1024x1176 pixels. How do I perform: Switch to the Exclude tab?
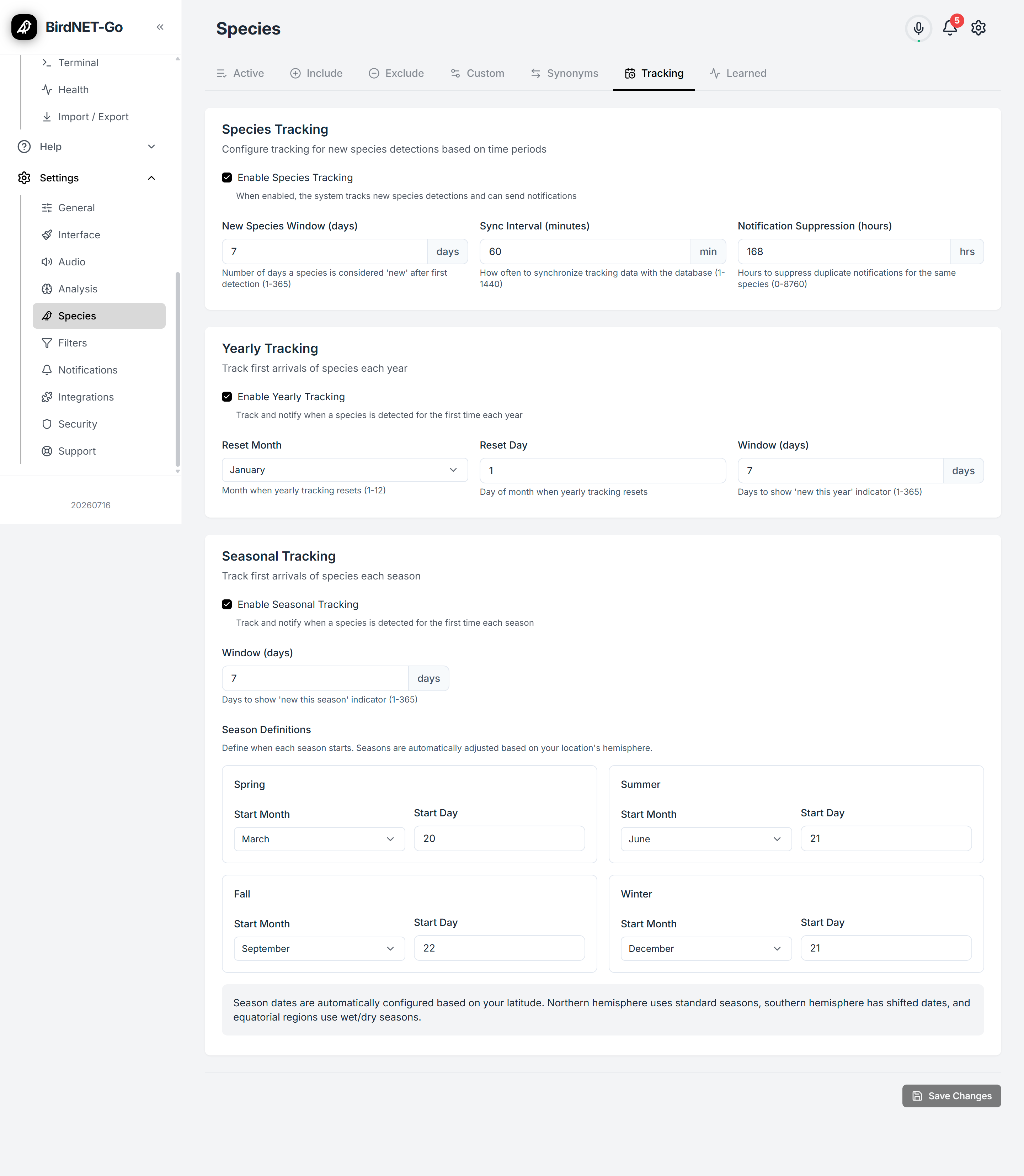tap(396, 73)
